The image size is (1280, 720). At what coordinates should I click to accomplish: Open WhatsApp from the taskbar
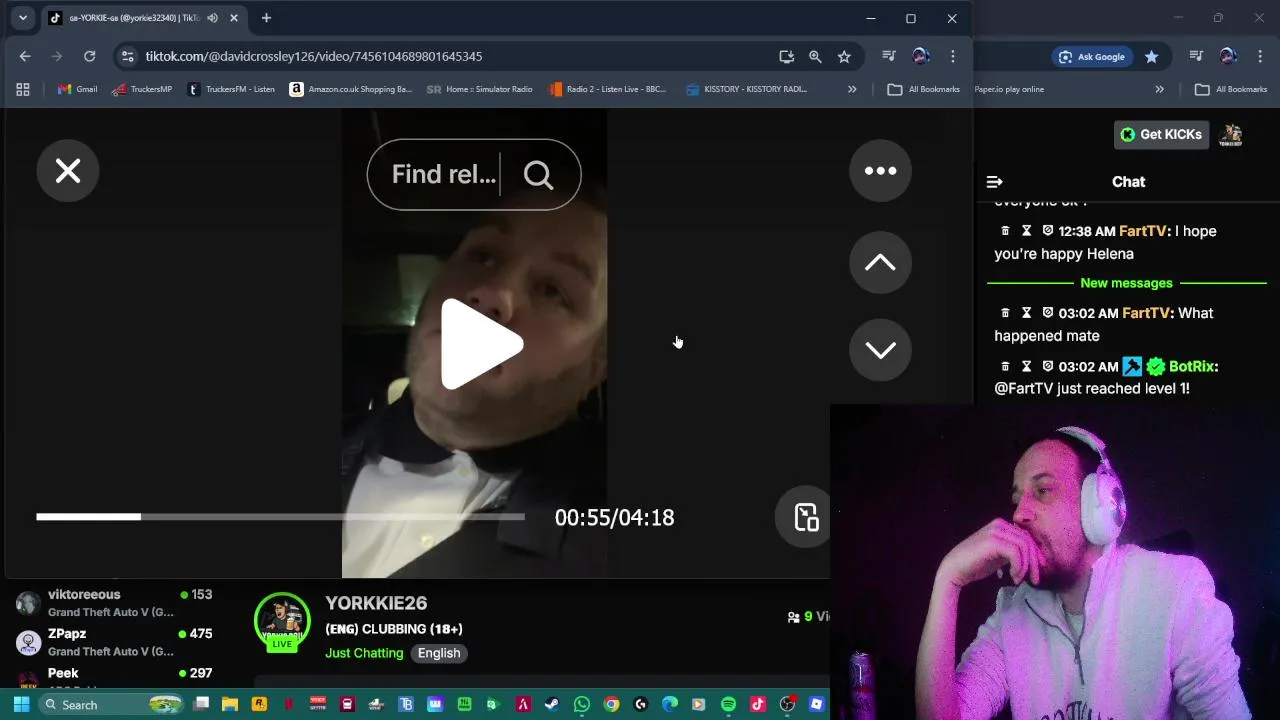coord(582,704)
